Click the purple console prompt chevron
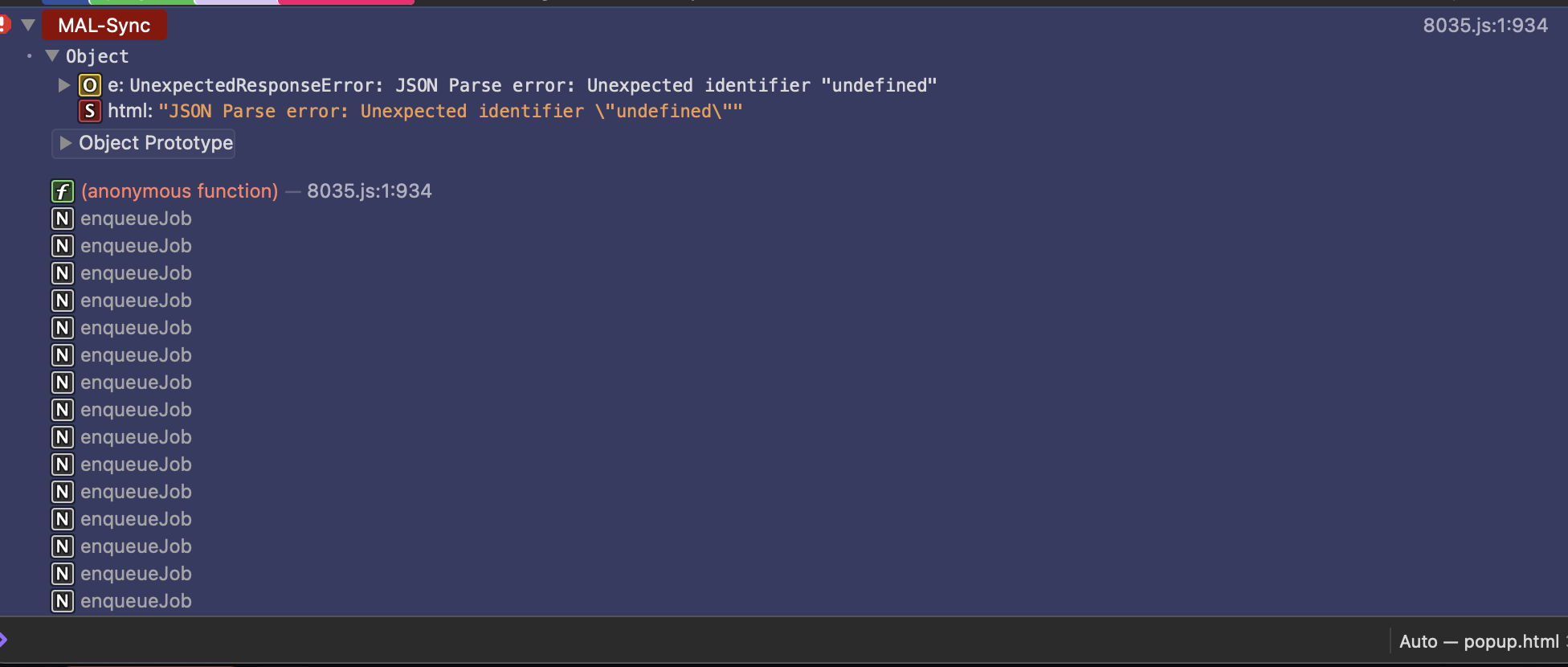Screen dimensions: 1568x667 point(3,640)
